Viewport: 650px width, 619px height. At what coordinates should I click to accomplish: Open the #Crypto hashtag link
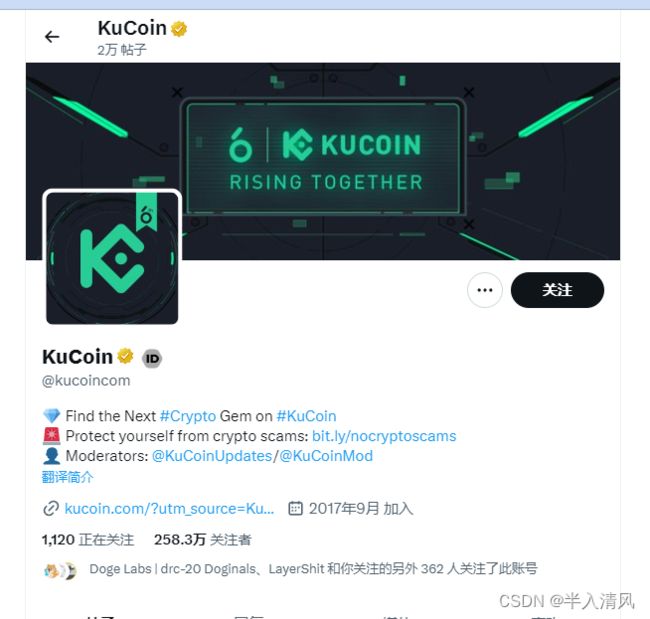(x=188, y=416)
